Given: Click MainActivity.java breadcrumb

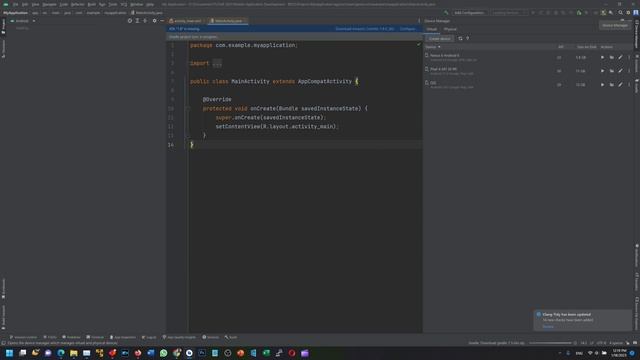Looking at the screenshot, I should (x=147, y=13).
